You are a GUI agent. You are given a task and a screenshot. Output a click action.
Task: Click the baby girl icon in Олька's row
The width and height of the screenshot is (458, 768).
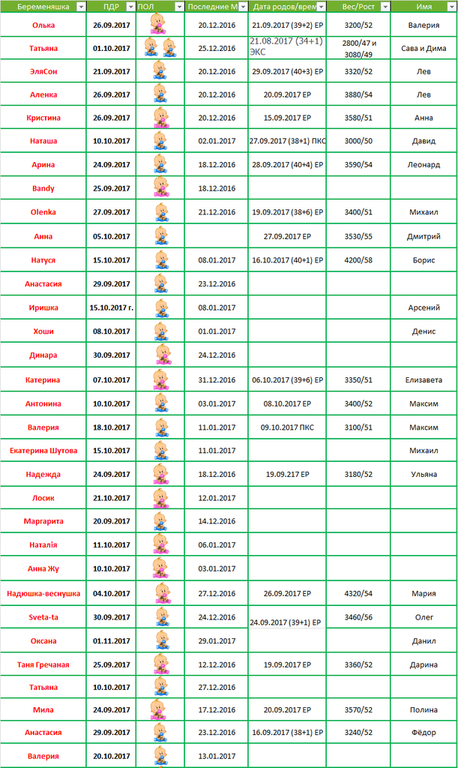click(158, 24)
